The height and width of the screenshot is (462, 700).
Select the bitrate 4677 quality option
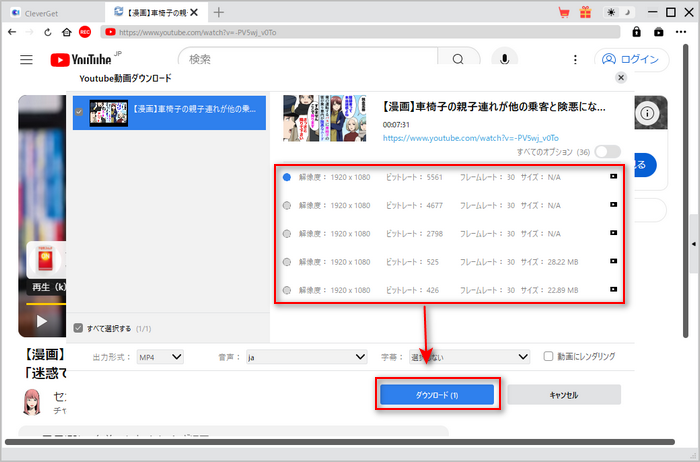point(288,205)
